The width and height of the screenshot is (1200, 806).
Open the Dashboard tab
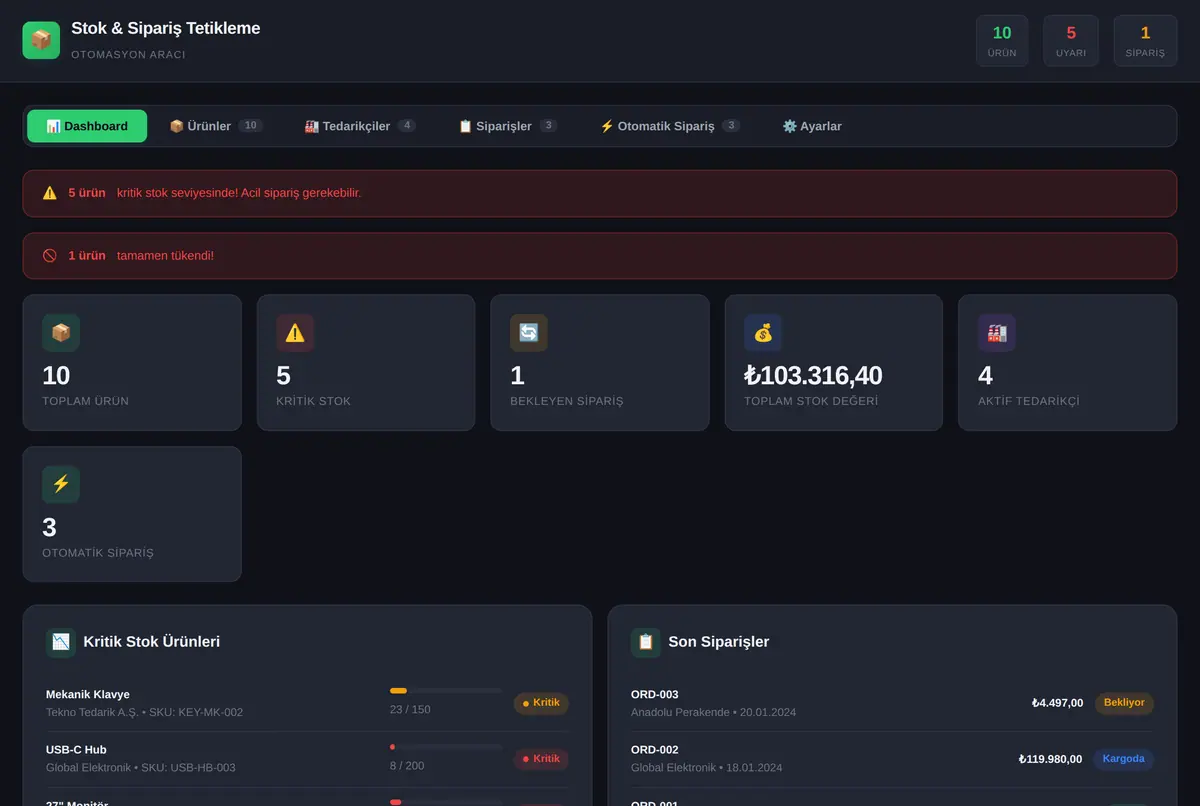click(x=87, y=126)
